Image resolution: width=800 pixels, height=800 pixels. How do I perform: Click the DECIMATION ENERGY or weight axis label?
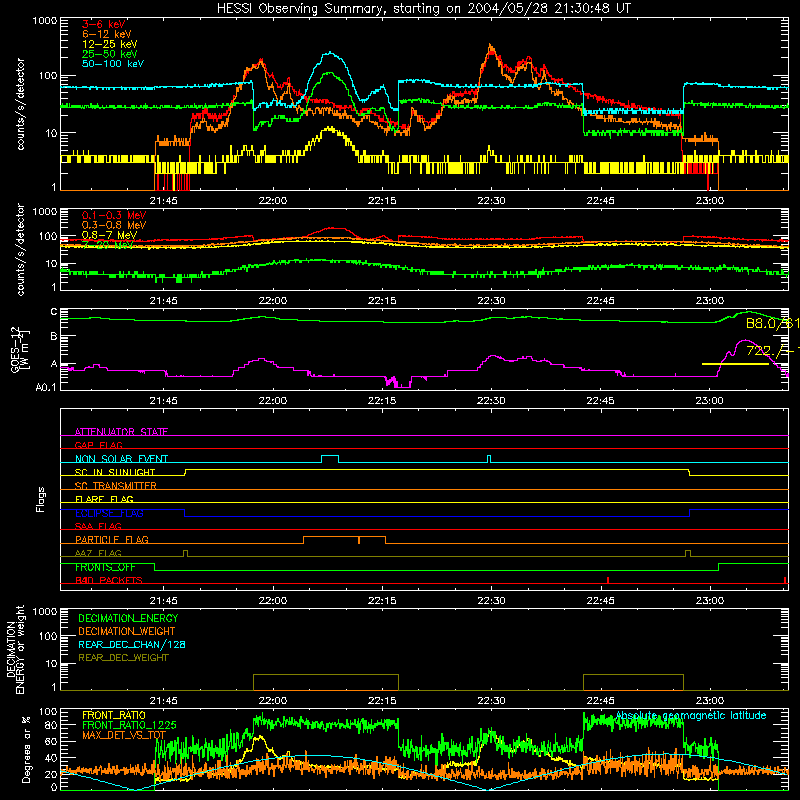point(15,649)
